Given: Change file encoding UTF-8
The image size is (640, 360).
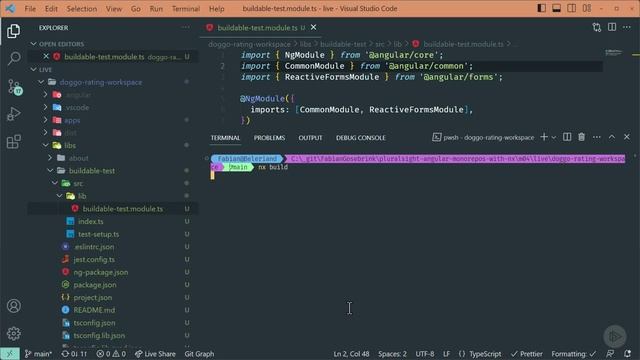Looking at the screenshot, I should (x=425, y=354).
